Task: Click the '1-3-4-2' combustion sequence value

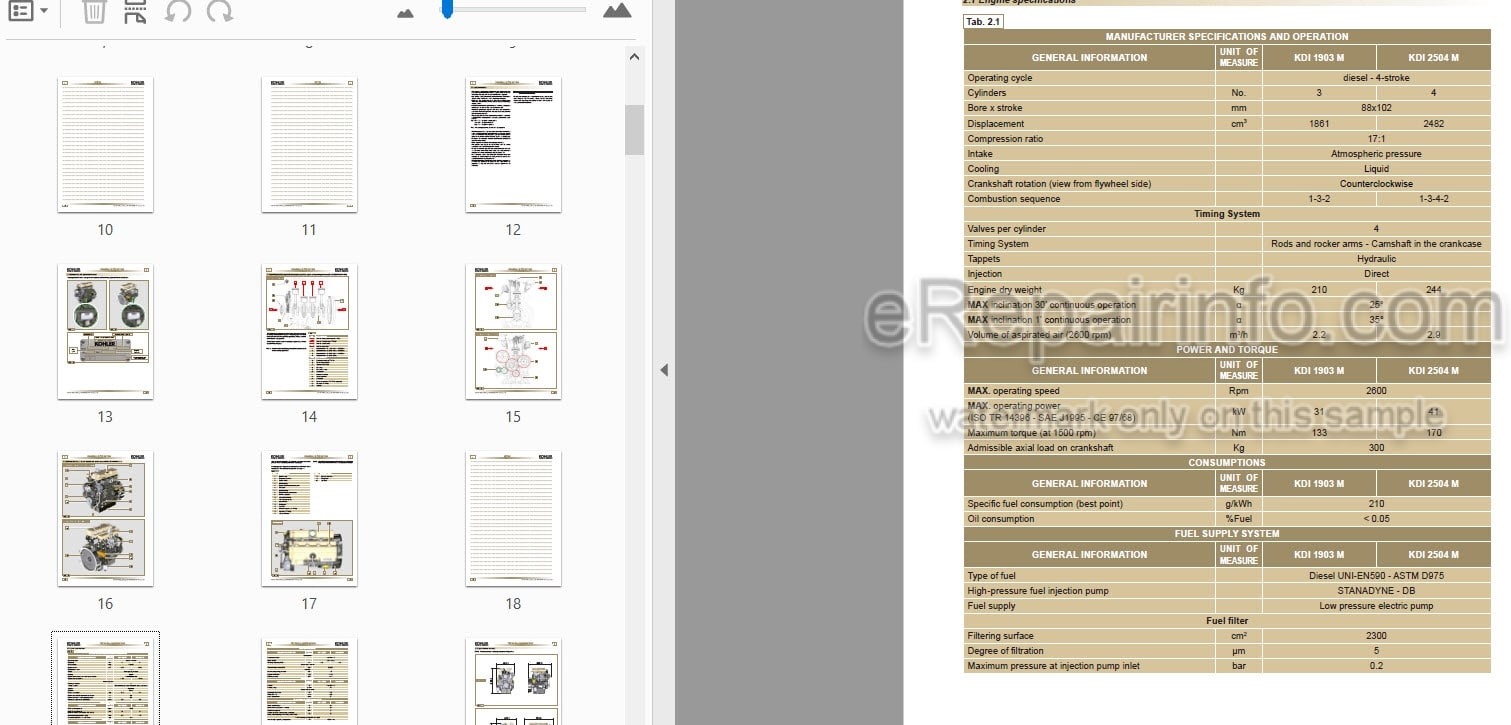Action: (x=1433, y=199)
